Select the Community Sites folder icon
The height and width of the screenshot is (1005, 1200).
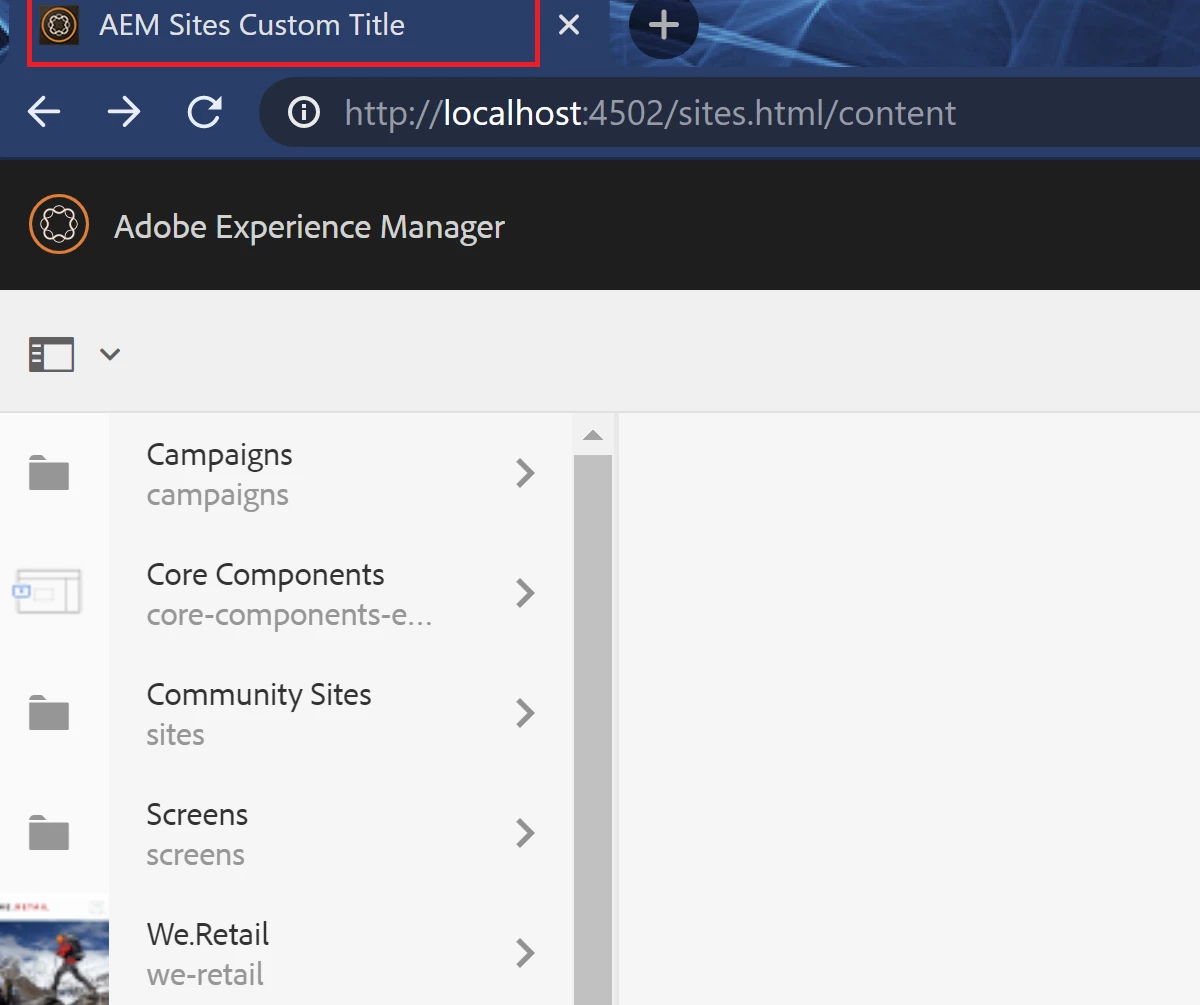[x=49, y=713]
